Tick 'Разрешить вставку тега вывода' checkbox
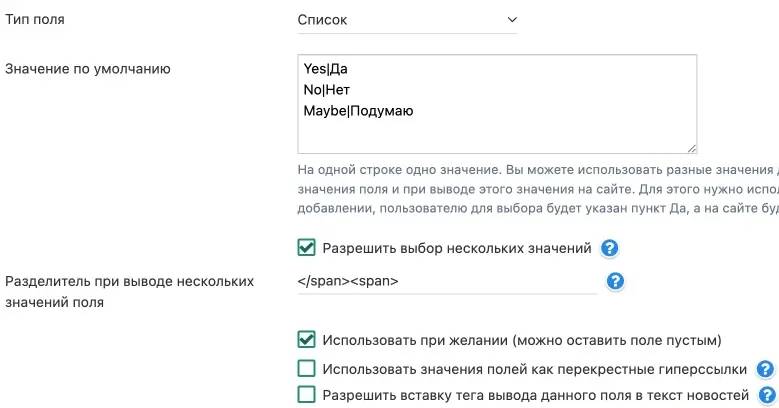 click(307, 395)
